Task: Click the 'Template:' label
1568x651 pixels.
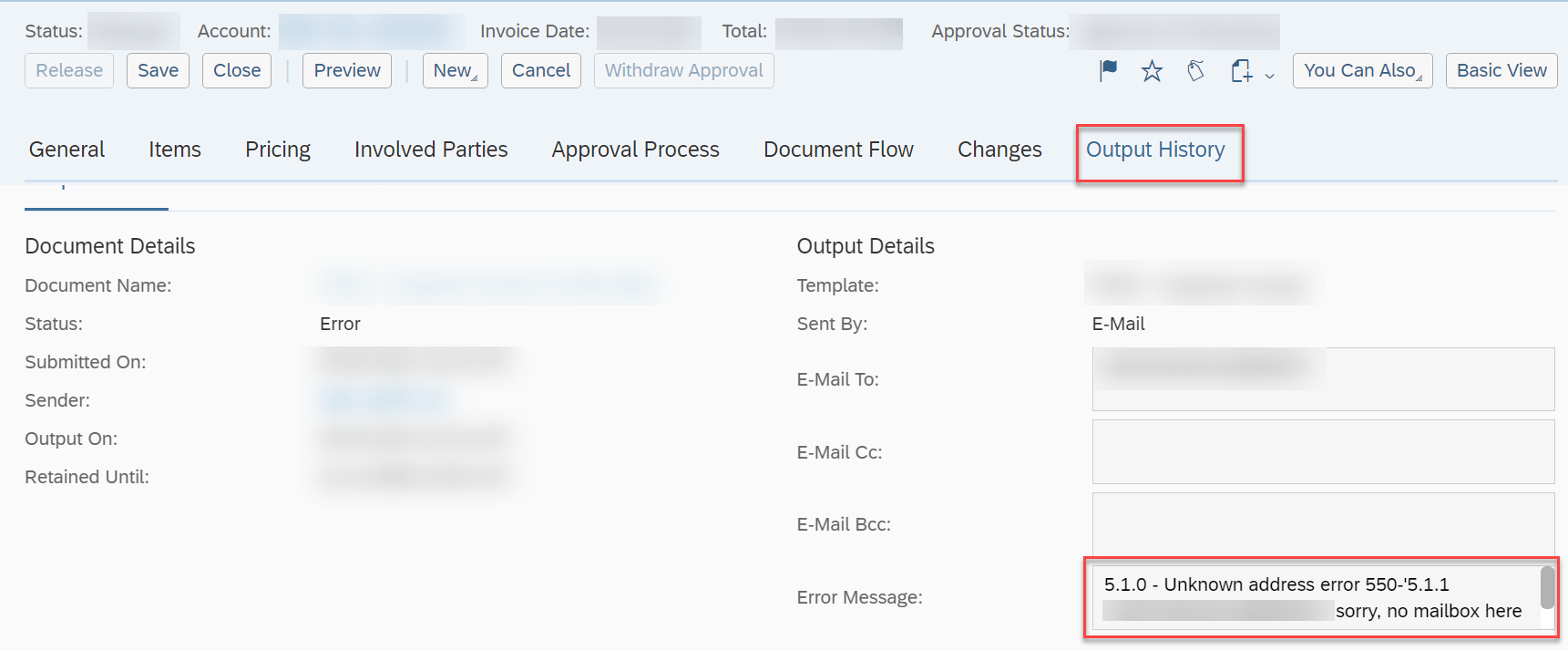Action: (837, 285)
